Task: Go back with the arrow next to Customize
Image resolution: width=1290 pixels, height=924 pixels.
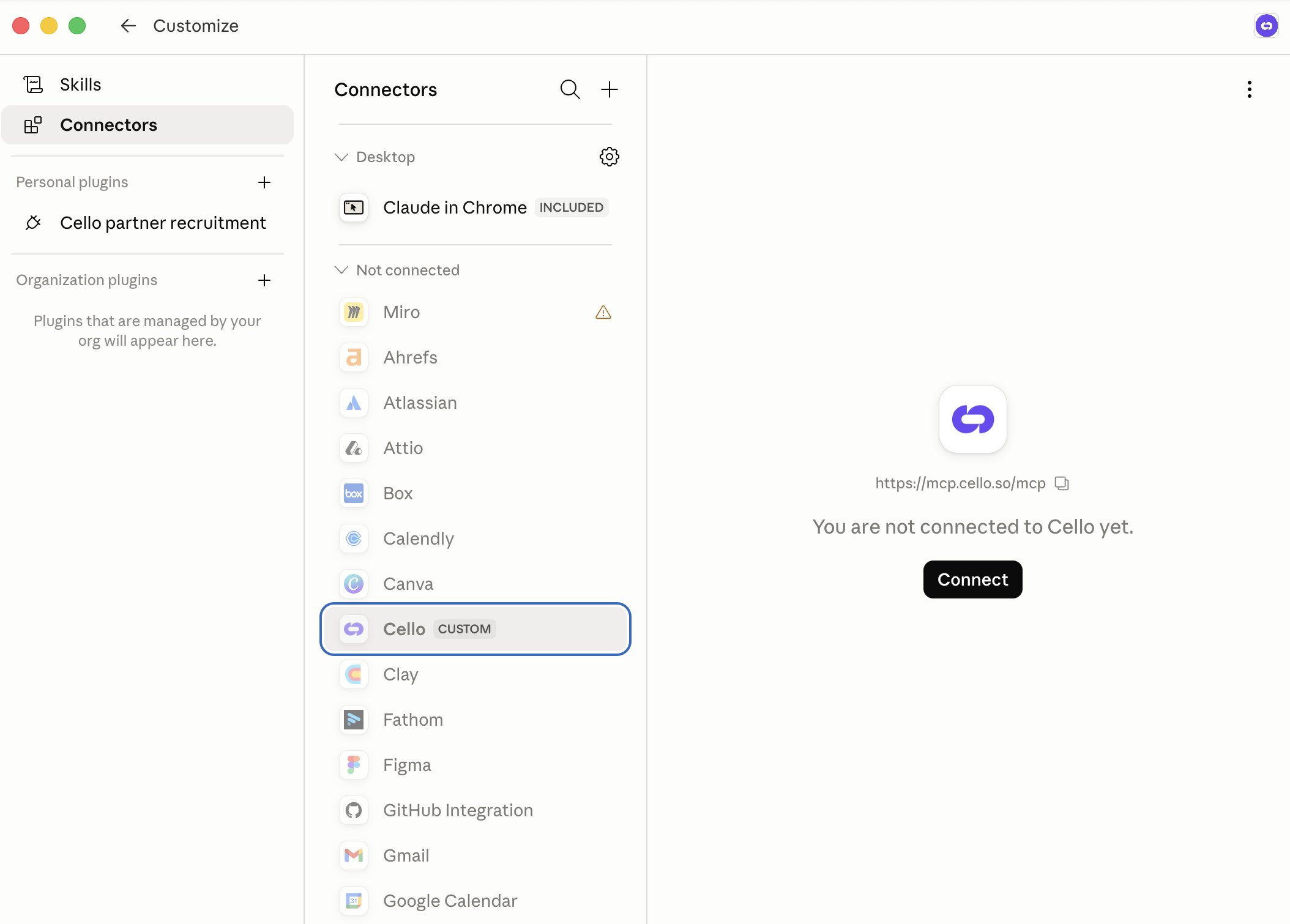Action: (128, 26)
